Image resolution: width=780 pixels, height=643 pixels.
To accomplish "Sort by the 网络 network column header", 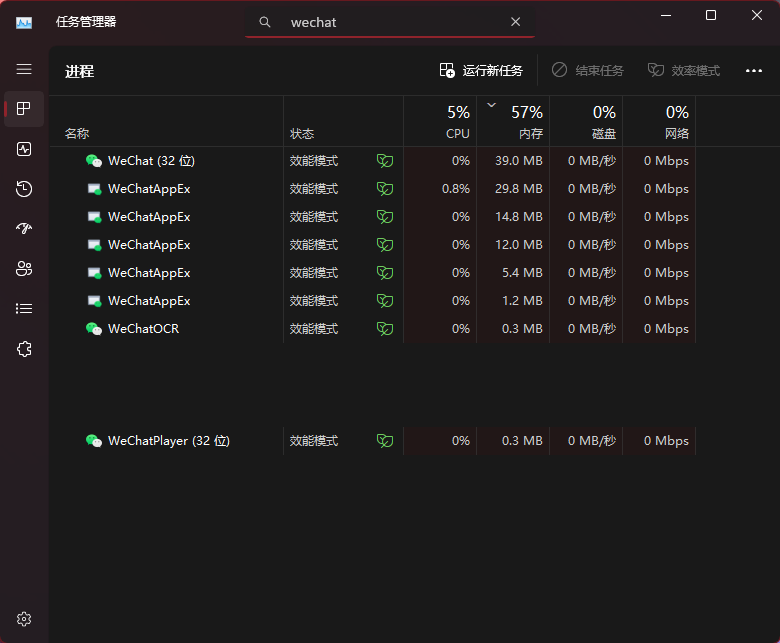I will tap(659, 121).
